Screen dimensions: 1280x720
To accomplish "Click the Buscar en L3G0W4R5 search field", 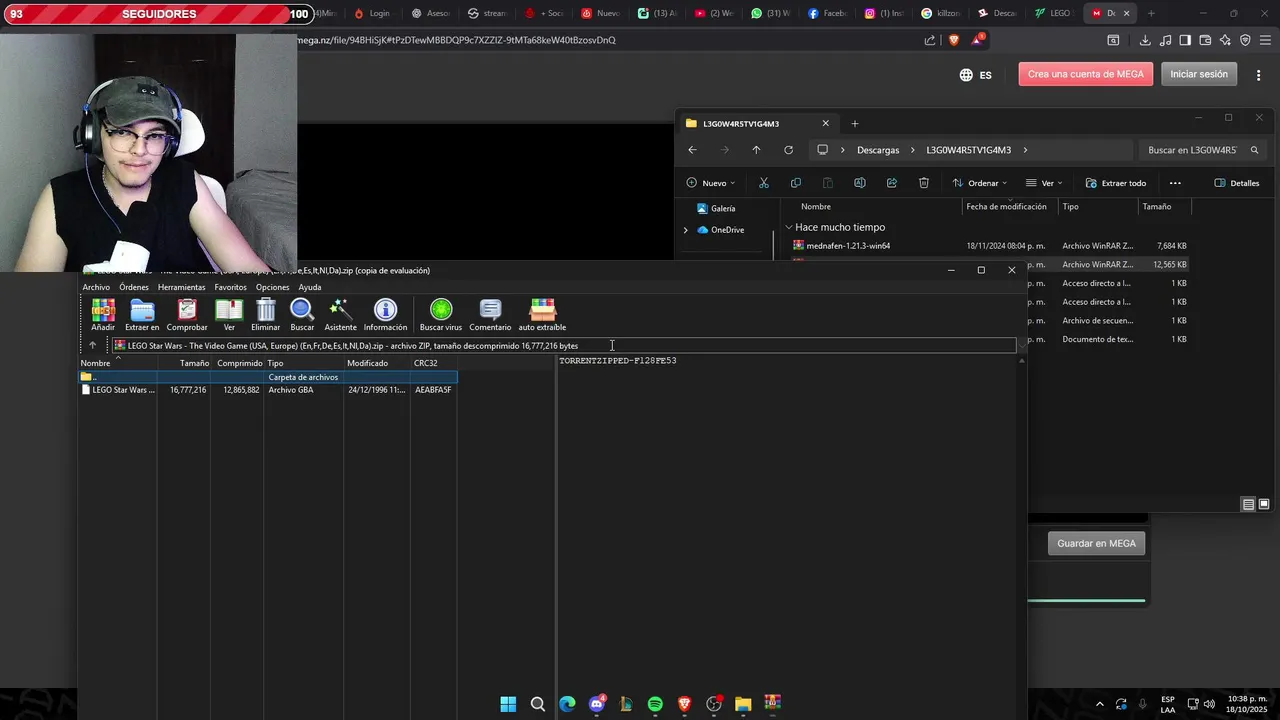I will (x=1203, y=150).
